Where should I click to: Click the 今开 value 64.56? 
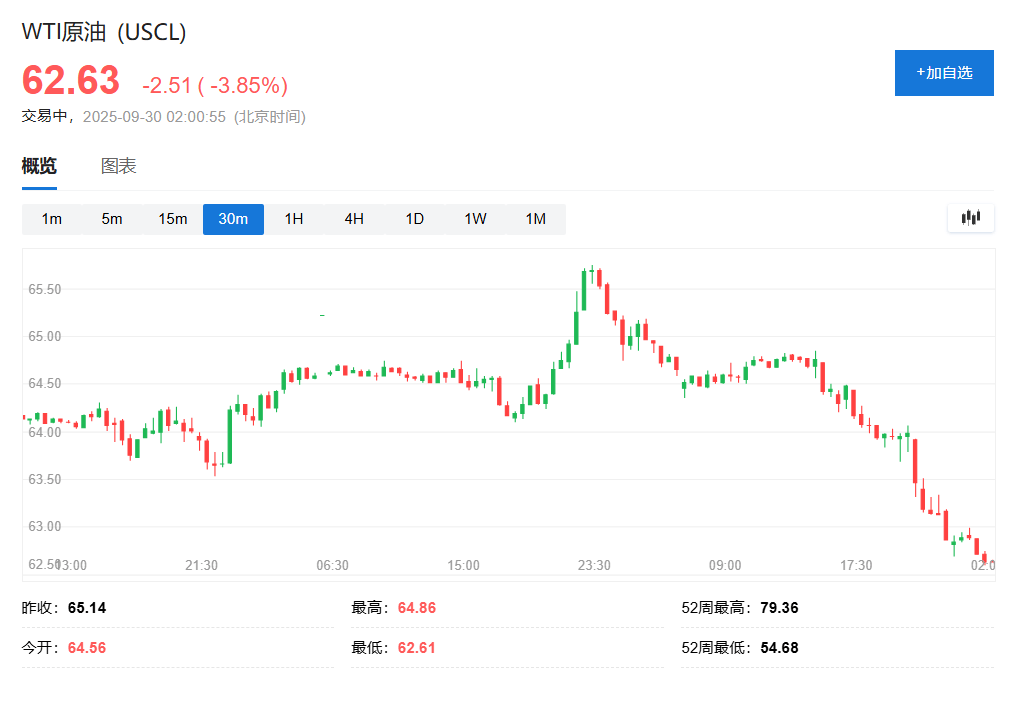[86, 647]
